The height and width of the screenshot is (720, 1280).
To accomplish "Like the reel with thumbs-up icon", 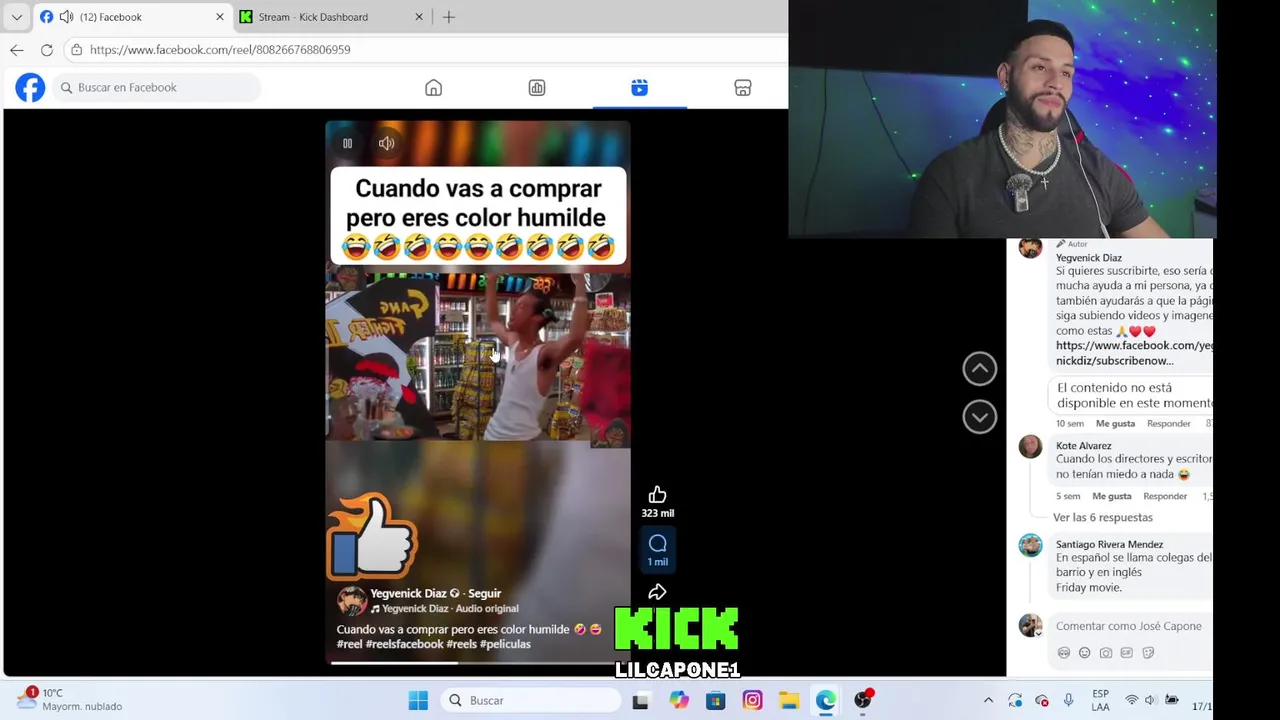I will coord(657,495).
